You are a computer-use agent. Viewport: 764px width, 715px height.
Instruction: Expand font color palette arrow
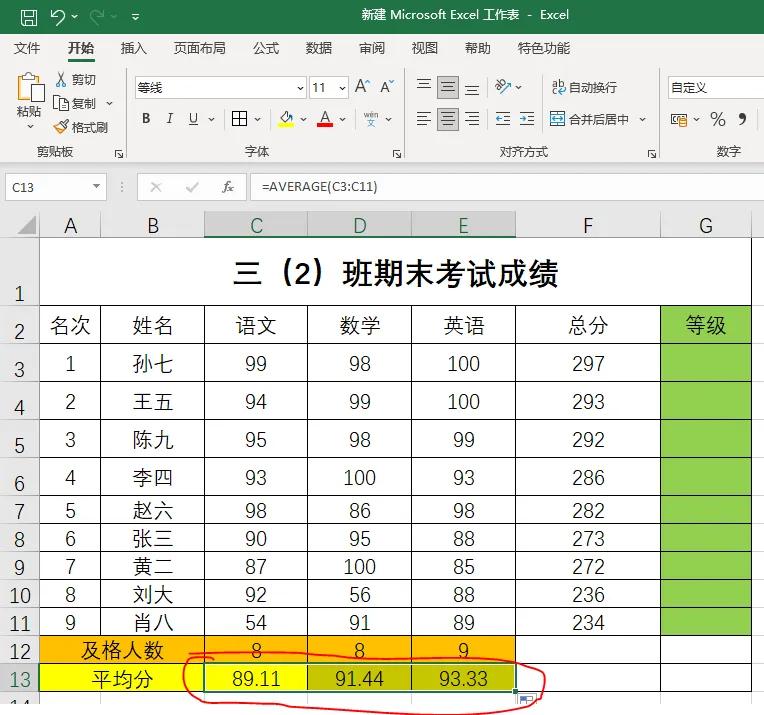click(343, 119)
